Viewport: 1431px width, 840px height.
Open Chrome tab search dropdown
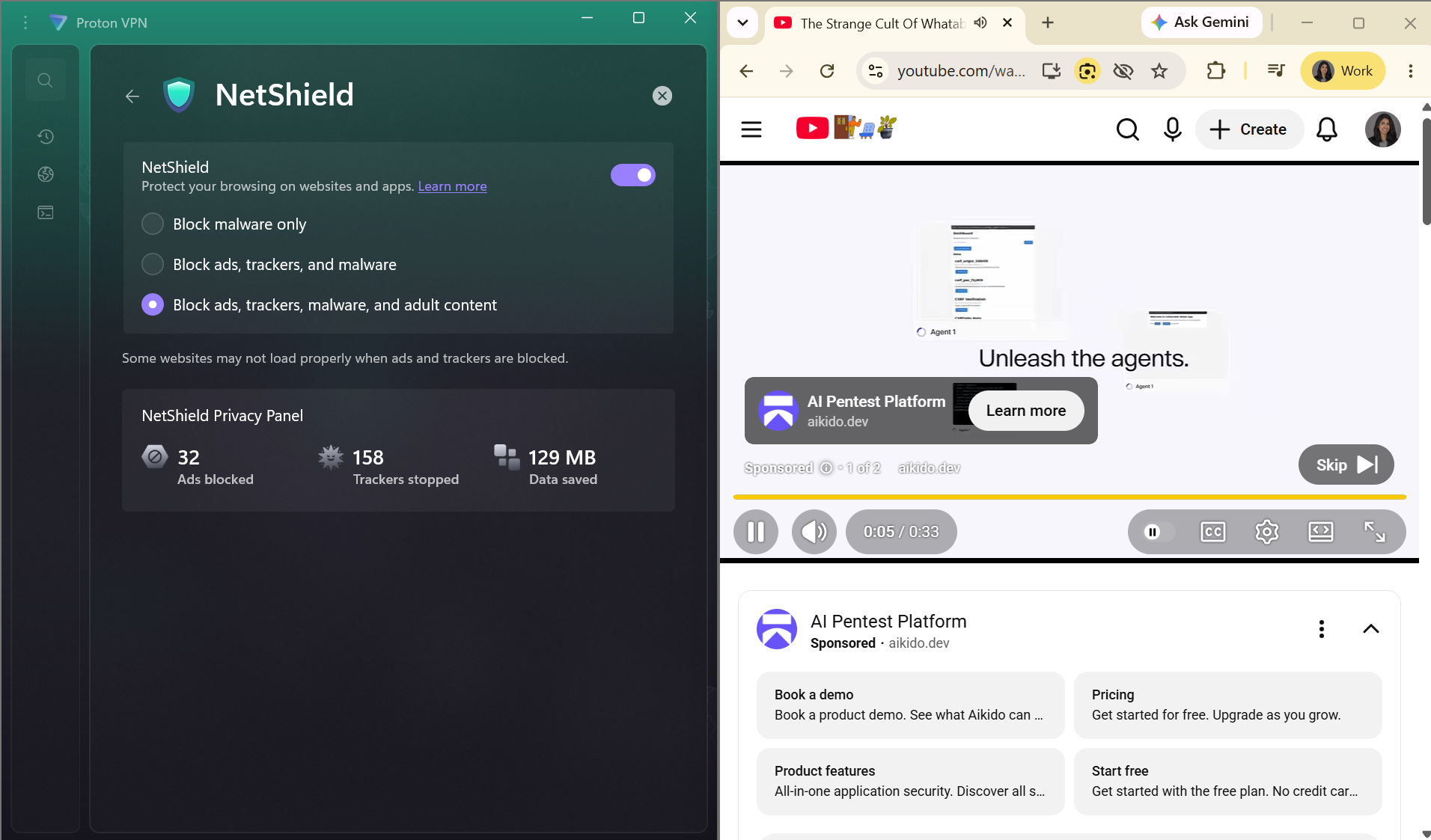(742, 22)
